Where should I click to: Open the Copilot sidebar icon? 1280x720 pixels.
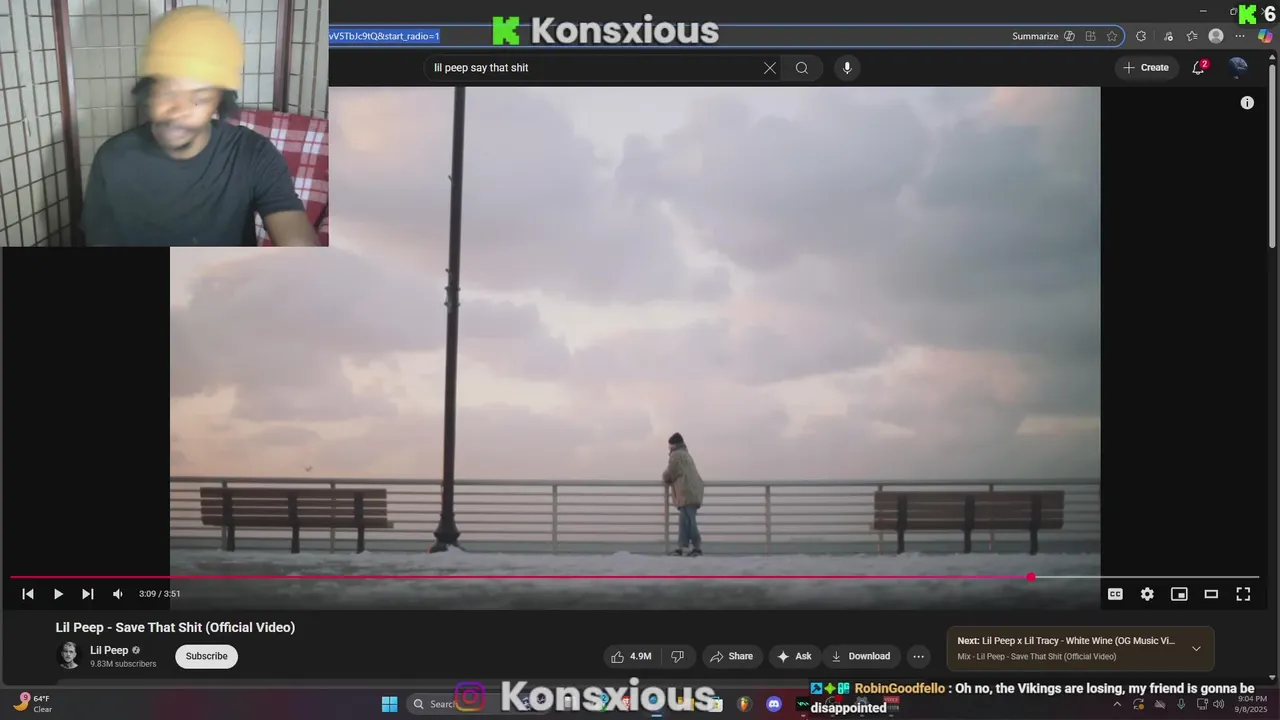tap(1265, 36)
